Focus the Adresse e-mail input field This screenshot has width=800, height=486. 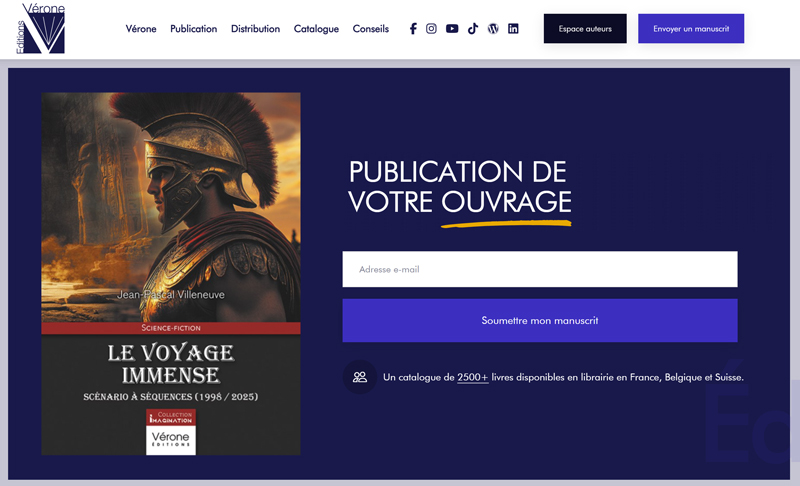pos(540,269)
